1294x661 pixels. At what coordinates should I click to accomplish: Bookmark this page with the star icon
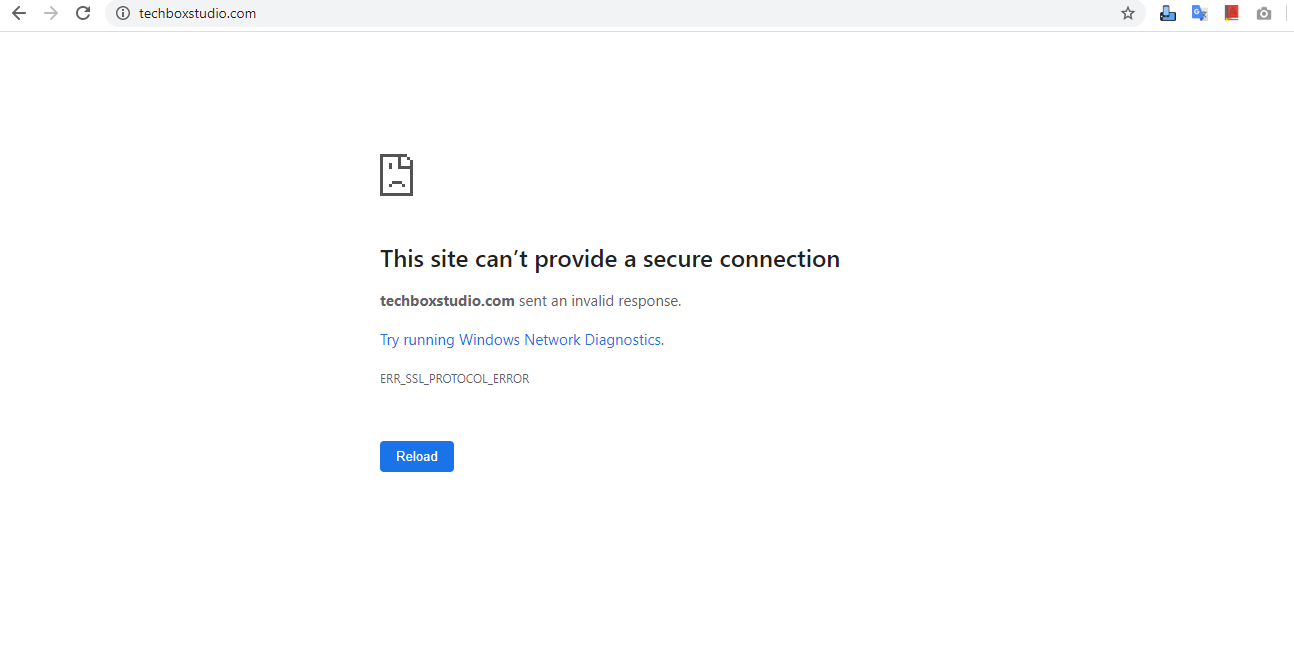pos(1128,13)
